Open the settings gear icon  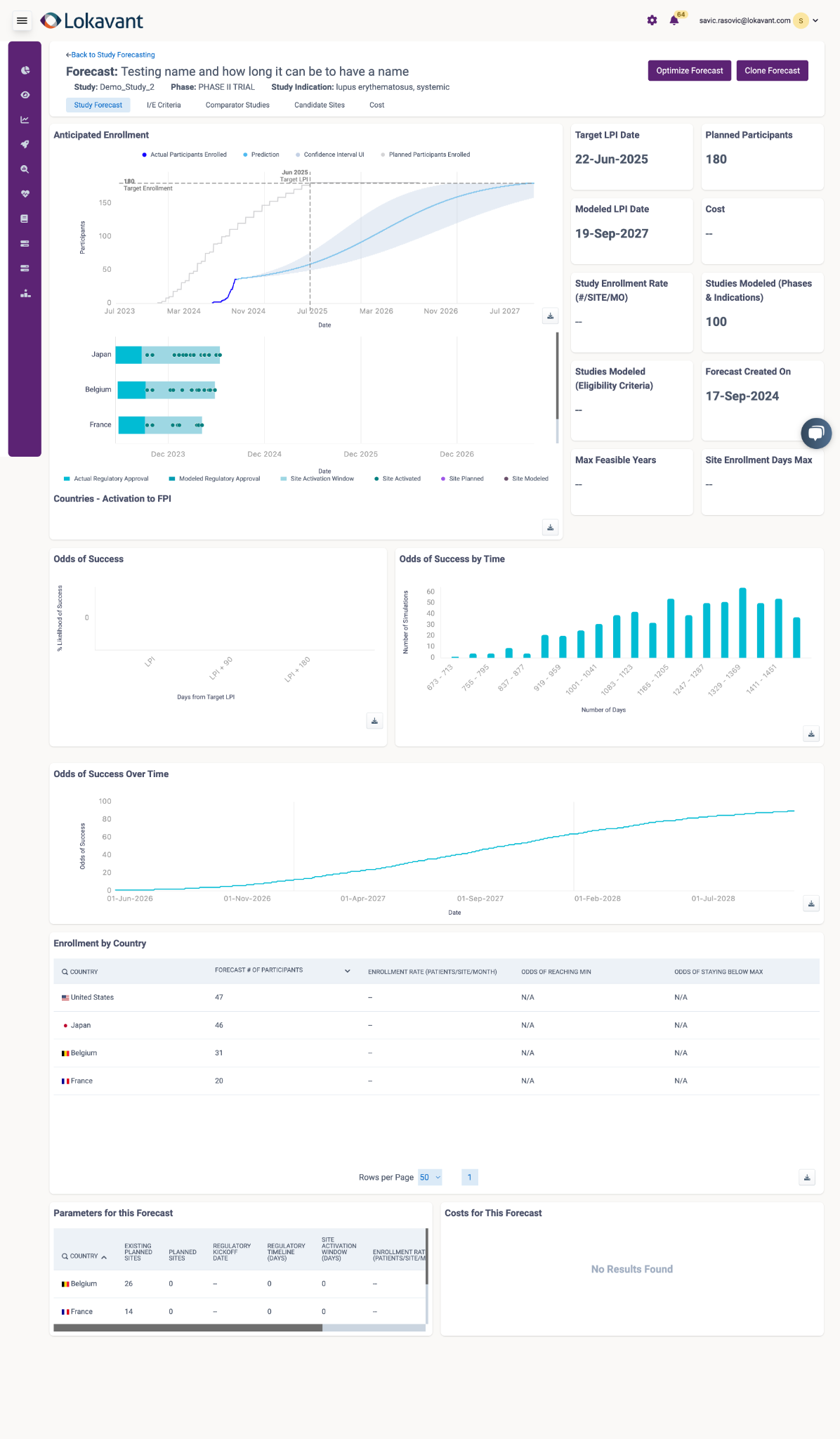(x=652, y=20)
